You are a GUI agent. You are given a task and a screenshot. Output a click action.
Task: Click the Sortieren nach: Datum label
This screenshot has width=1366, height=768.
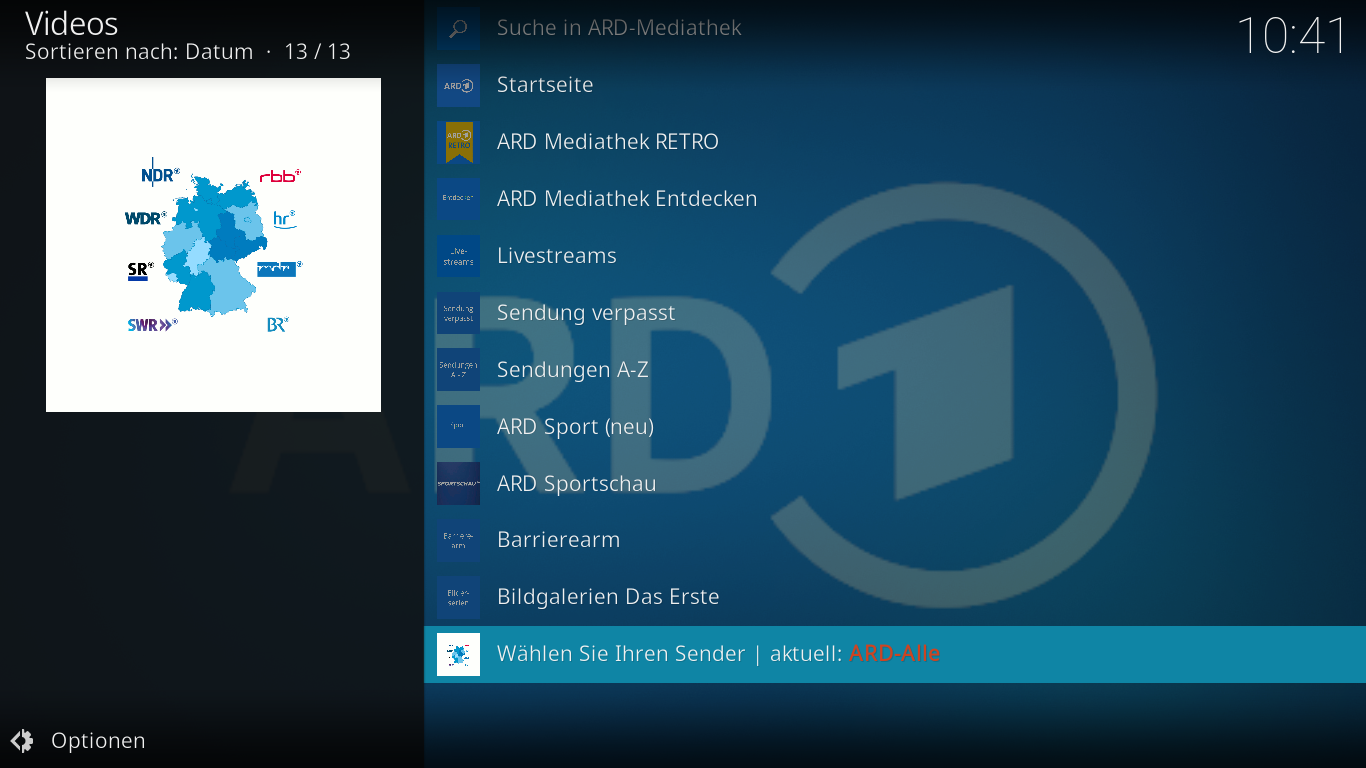[139, 52]
